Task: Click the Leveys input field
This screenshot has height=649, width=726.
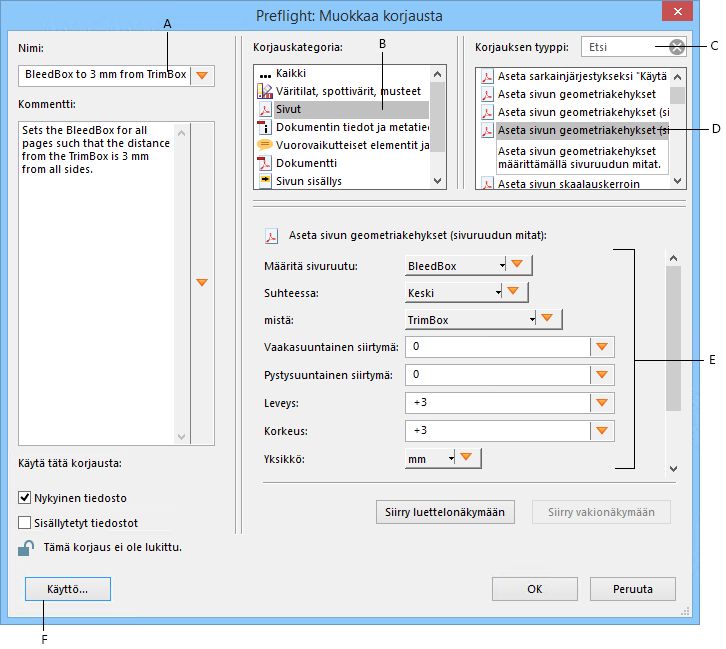Action: [498, 403]
